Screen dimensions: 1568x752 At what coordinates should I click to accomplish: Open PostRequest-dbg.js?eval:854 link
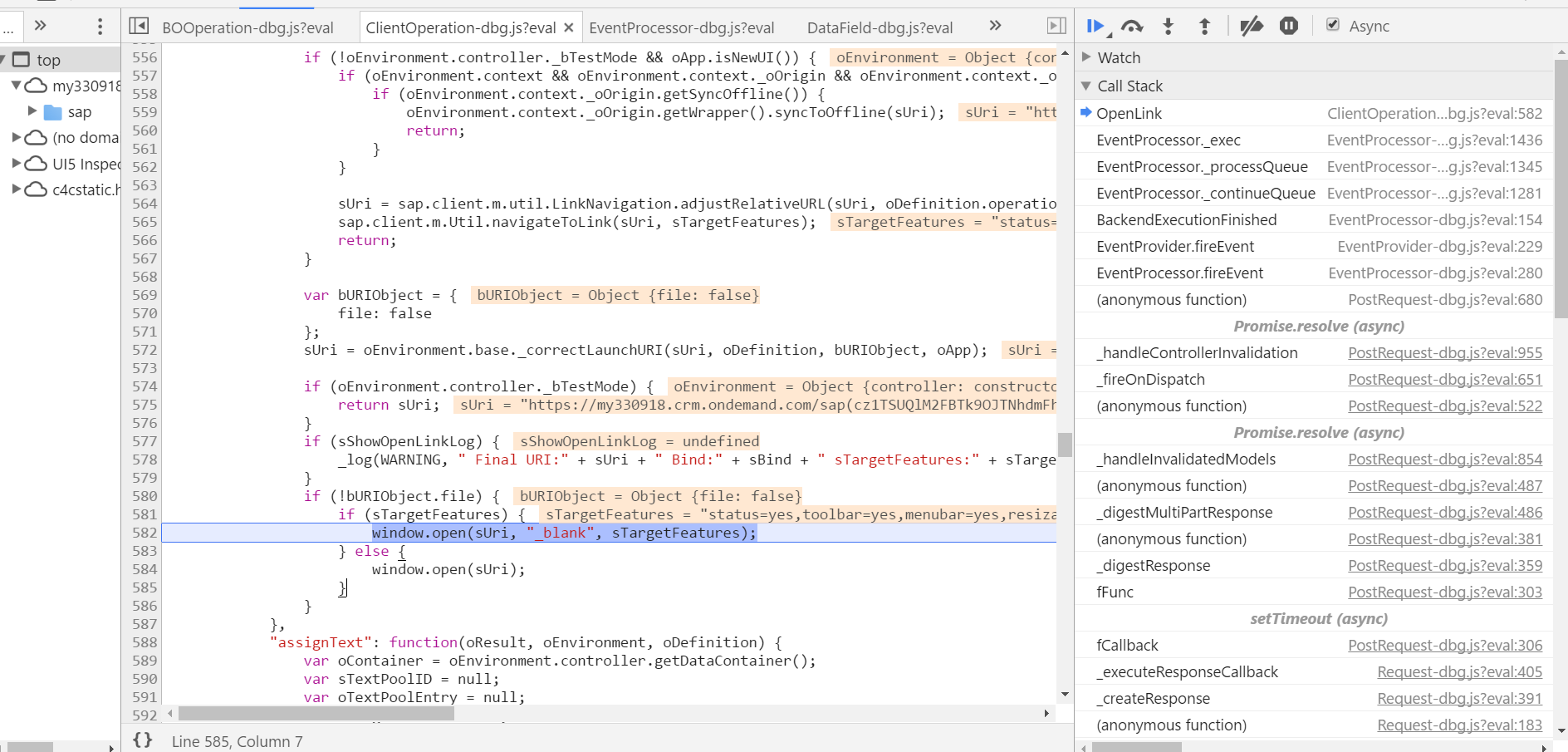(x=1445, y=460)
